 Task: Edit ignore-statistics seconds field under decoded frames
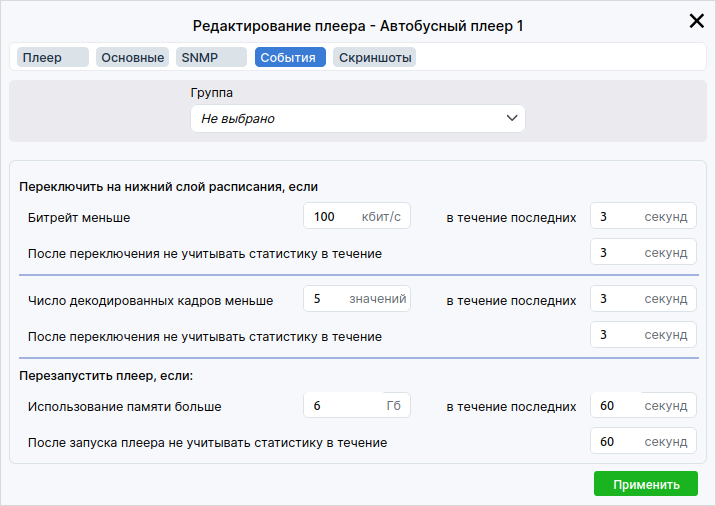(x=643, y=335)
